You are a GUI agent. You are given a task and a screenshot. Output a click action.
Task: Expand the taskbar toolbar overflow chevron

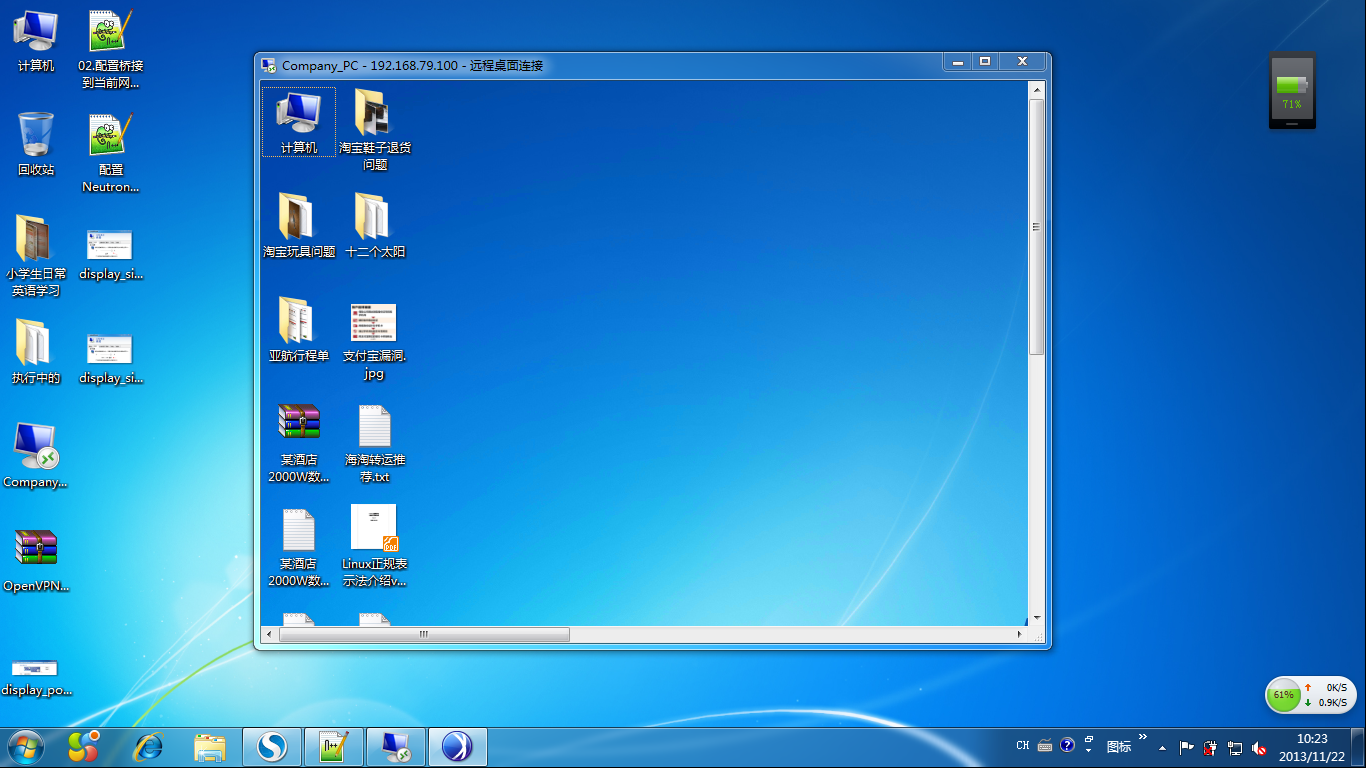(x=1143, y=737)
